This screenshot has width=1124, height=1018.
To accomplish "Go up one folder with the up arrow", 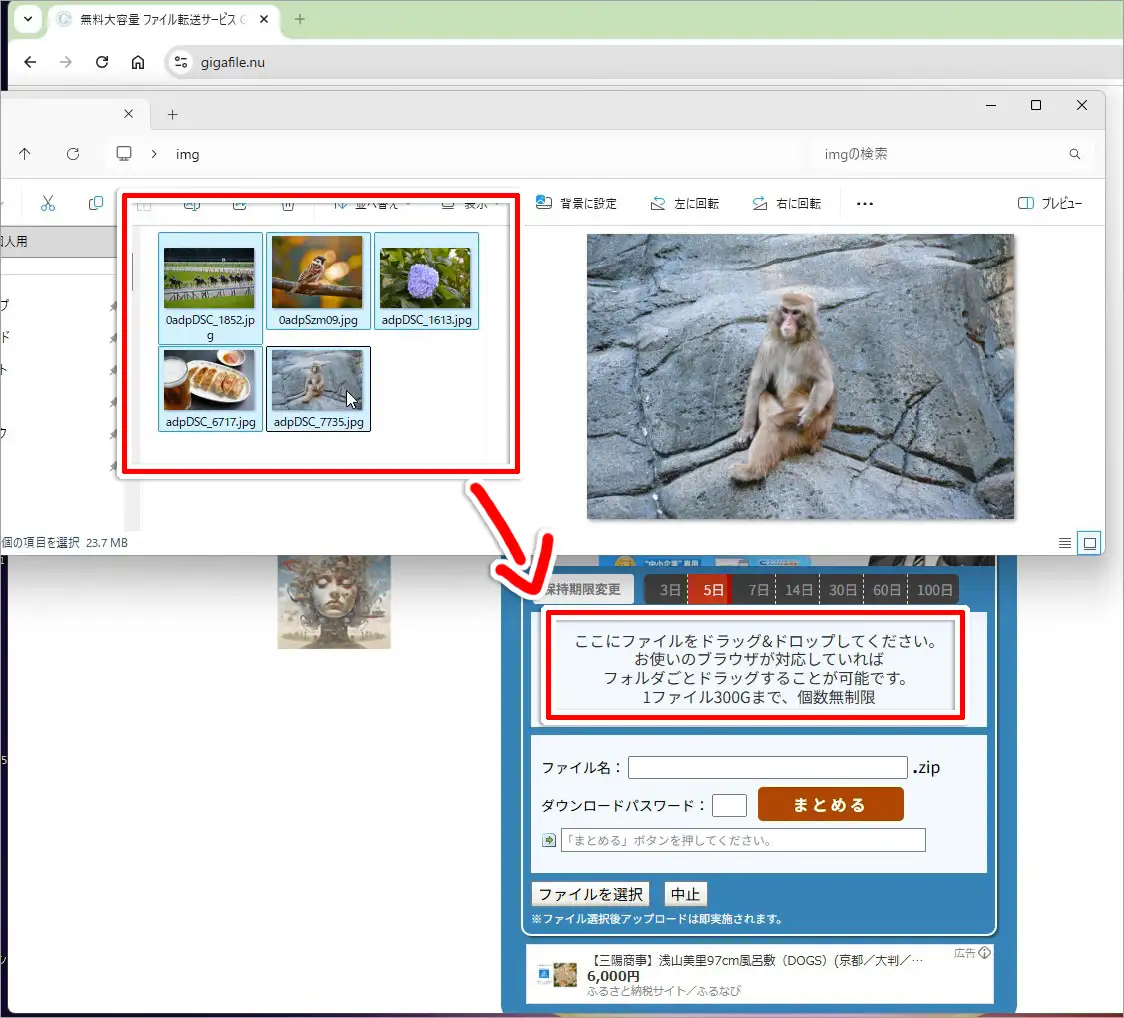I will (x=25, y=154).
